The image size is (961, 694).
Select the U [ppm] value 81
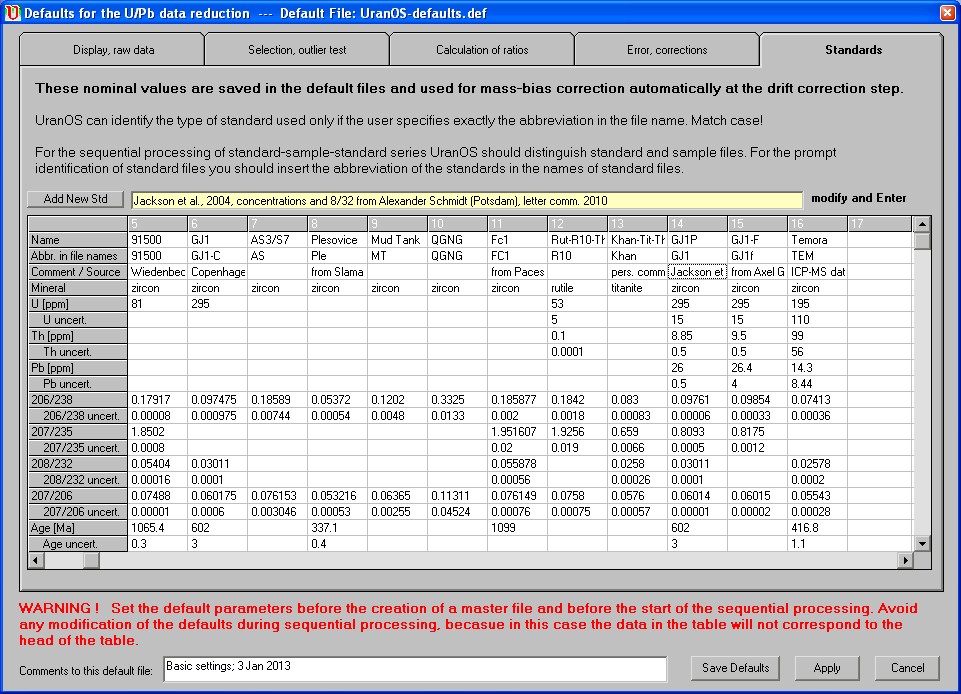(x=158, y=303)
